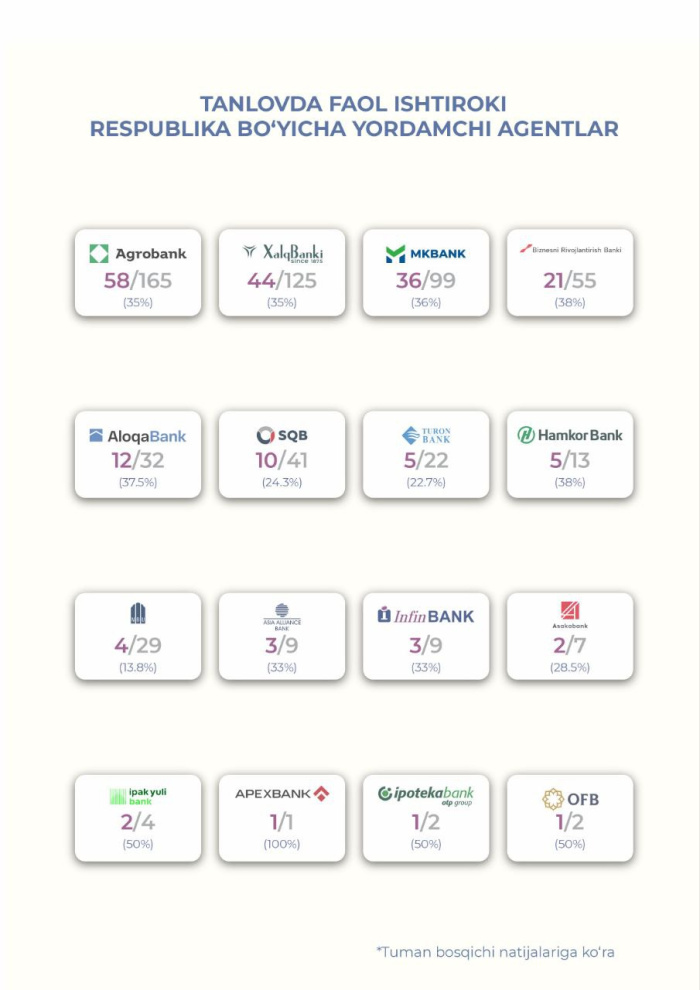Select the AloqaBank logo
Viewport: 700px width, 990px height.
(138, 435)
